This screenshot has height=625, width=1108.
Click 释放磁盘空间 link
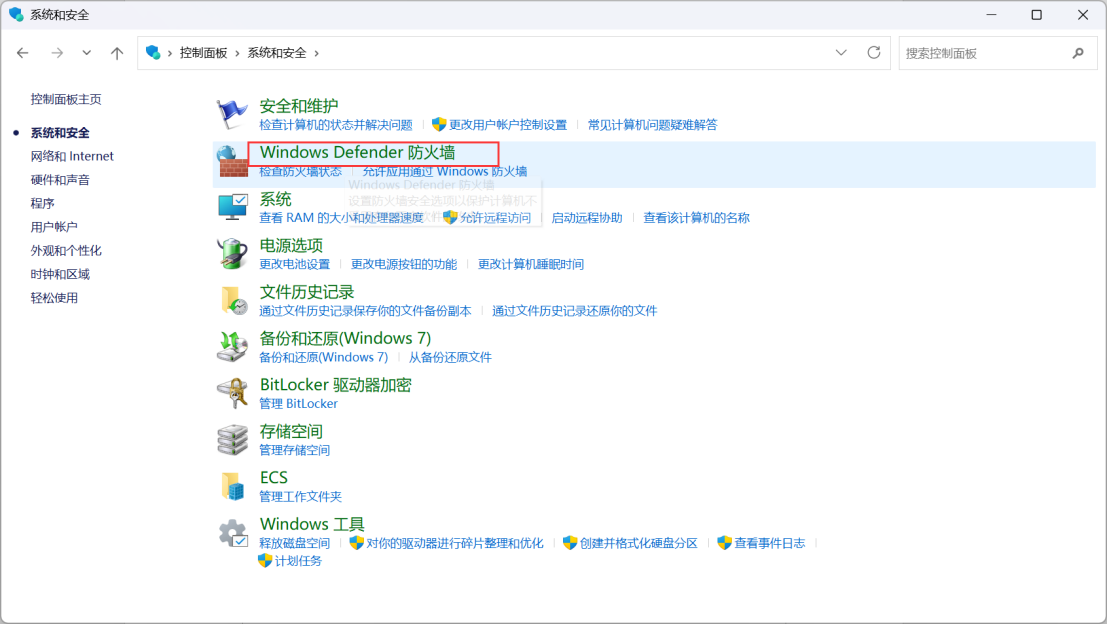[295, 544]
